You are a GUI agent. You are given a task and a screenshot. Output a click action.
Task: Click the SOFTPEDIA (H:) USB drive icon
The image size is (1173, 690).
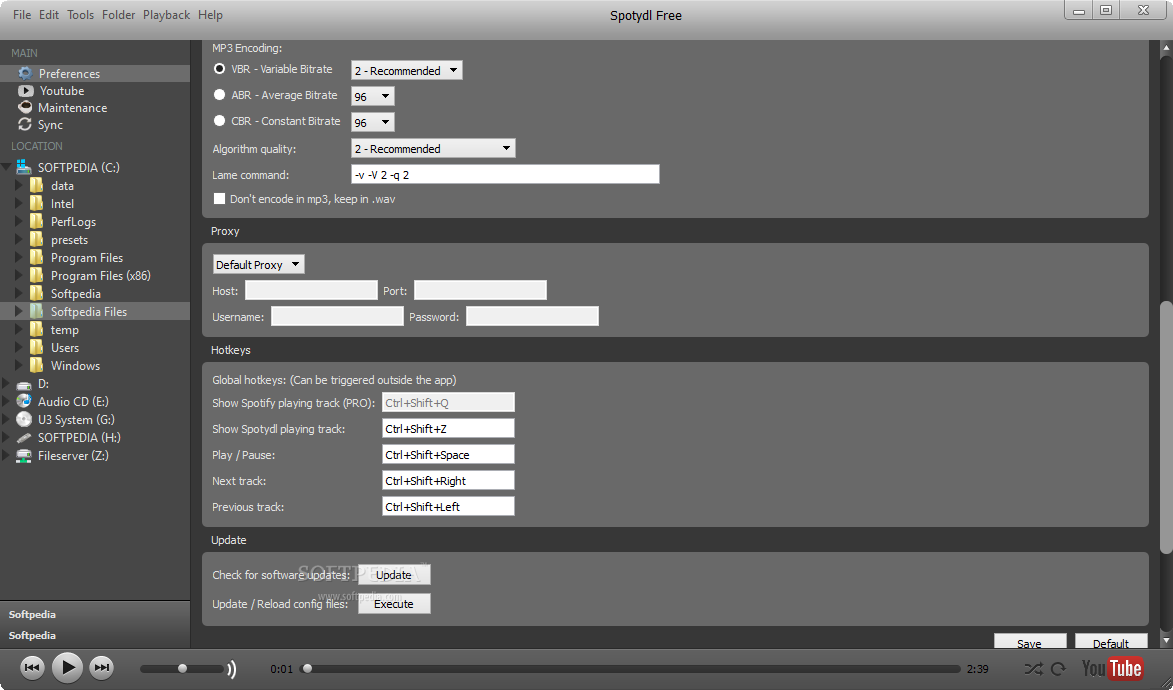pyautogui.click(x=24, y=438)
